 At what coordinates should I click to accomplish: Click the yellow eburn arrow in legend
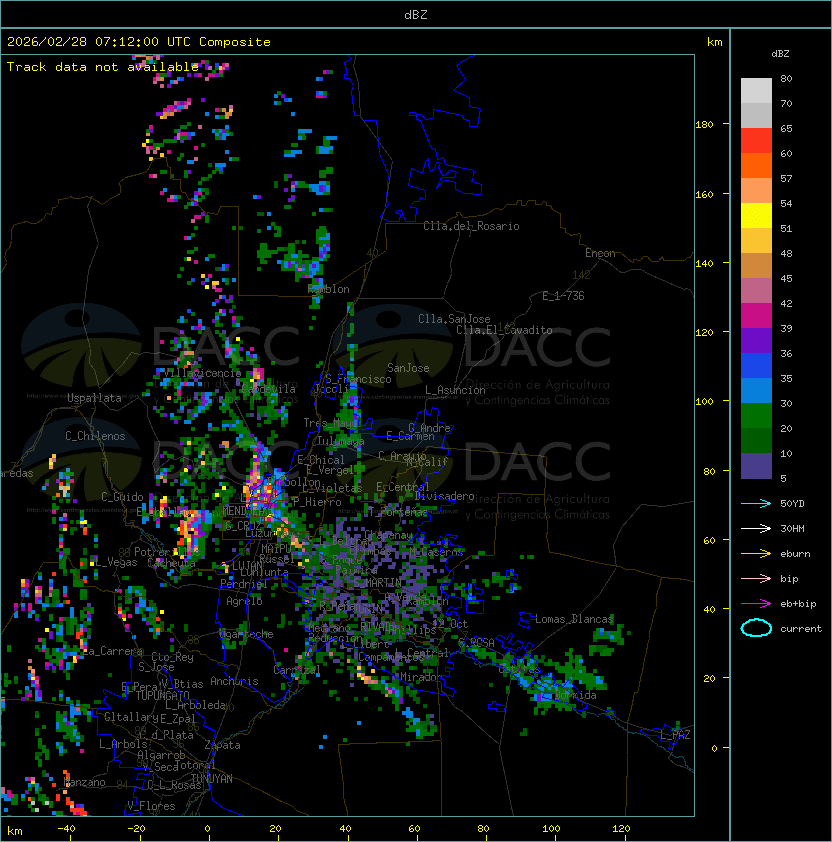click(x=756, y=554)
